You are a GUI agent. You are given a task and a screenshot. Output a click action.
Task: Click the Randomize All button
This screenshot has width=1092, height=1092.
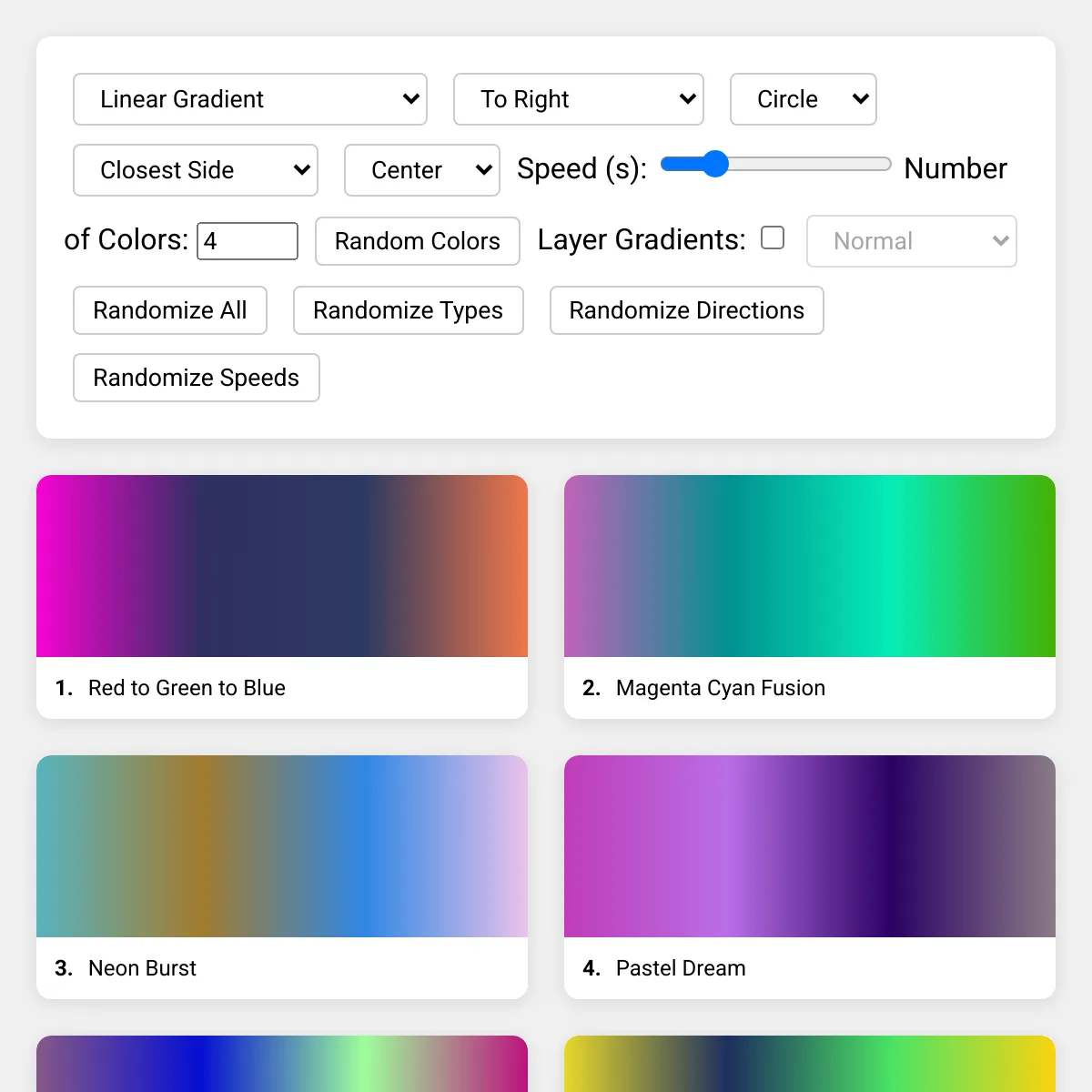[x=170, y=310]
